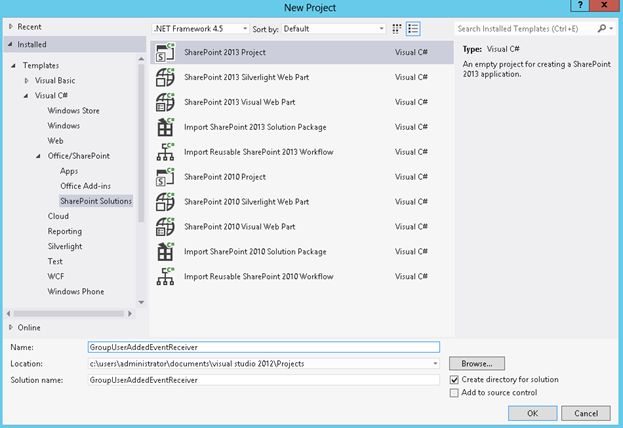Viewport: 623px width, 428px height.
Task: Toggle Create directory for solution checkbox
Action: (454, 380)
